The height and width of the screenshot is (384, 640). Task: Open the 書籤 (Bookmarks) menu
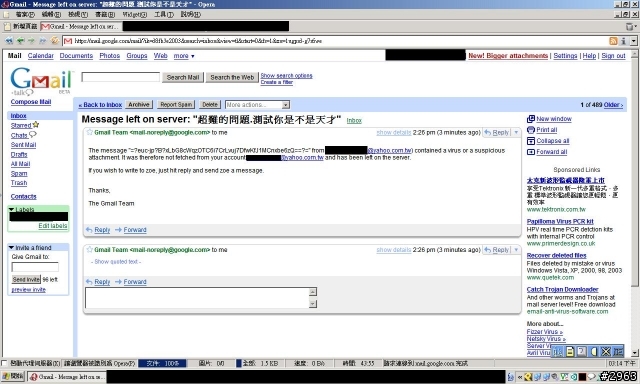[x=105, y=14]
